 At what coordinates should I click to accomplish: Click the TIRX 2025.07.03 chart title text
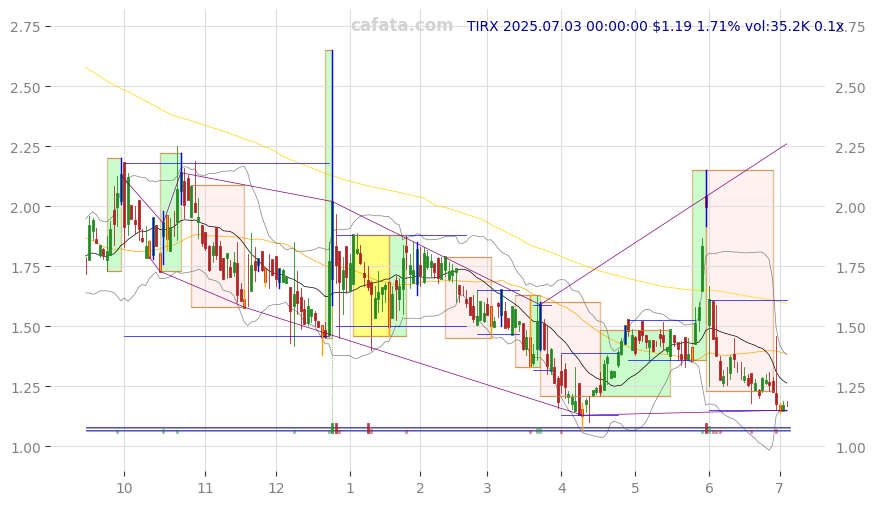point(655,26)
